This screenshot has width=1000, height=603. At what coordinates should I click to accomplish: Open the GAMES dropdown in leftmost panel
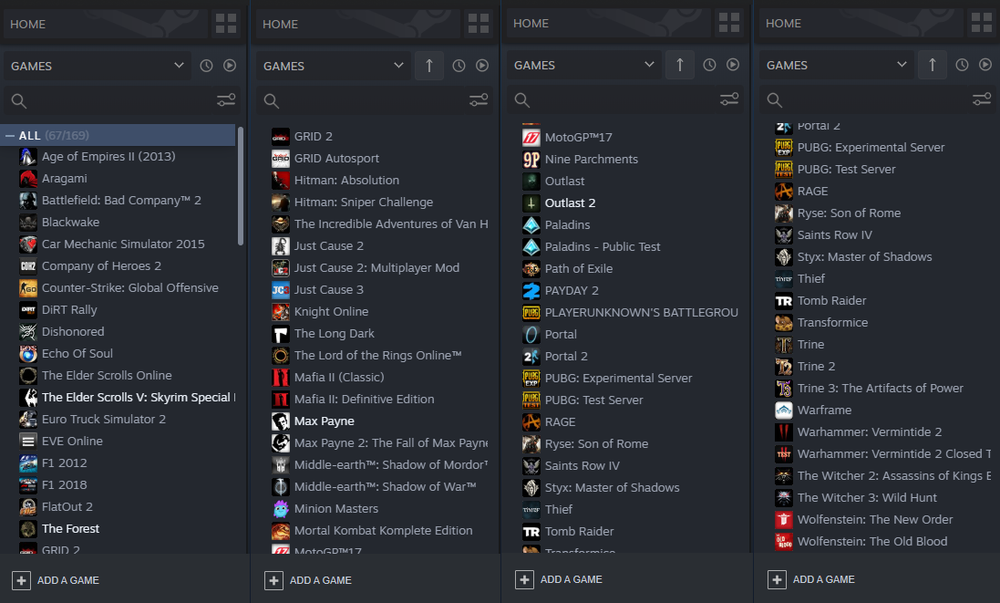[x=98, y=66]
